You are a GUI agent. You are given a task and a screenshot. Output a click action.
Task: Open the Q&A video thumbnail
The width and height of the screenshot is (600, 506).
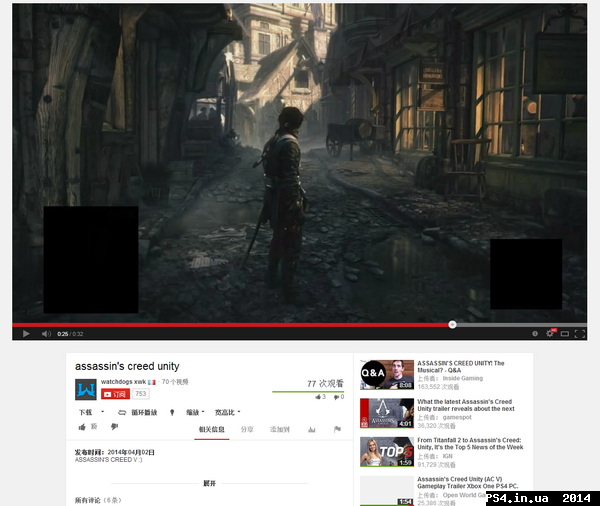(x=387, y=375)
